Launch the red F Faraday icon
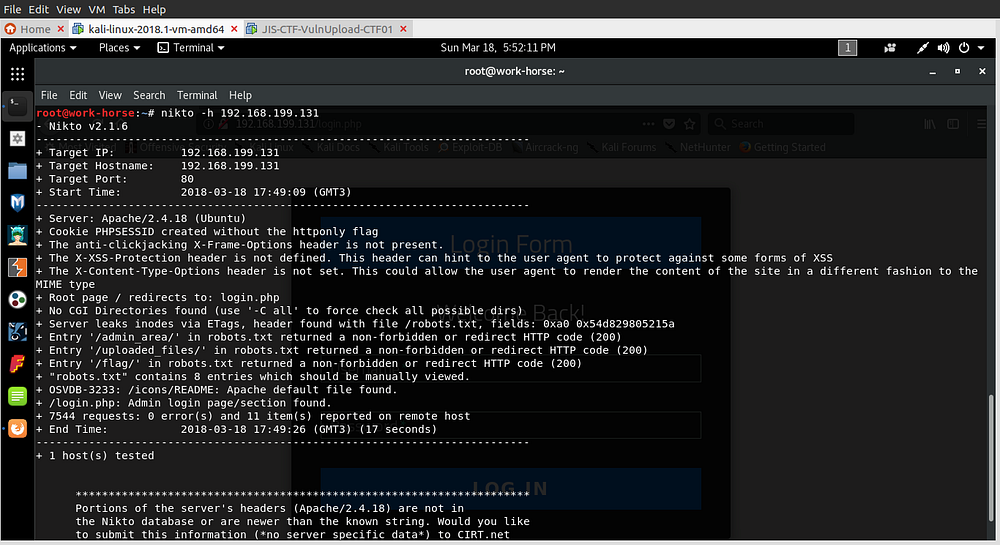The width and height of the screenshot is (1000, 545). point(17,363)
